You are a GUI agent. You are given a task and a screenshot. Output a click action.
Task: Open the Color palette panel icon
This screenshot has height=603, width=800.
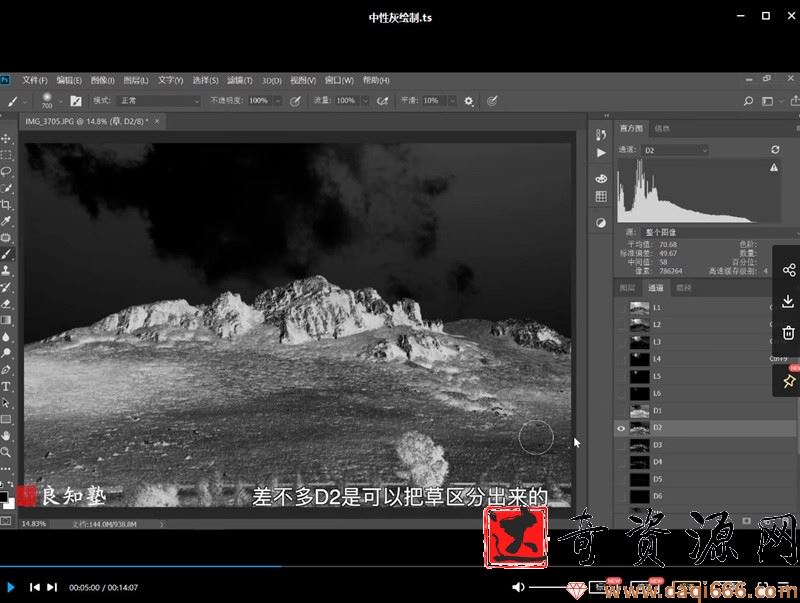(x=601, y=178)
